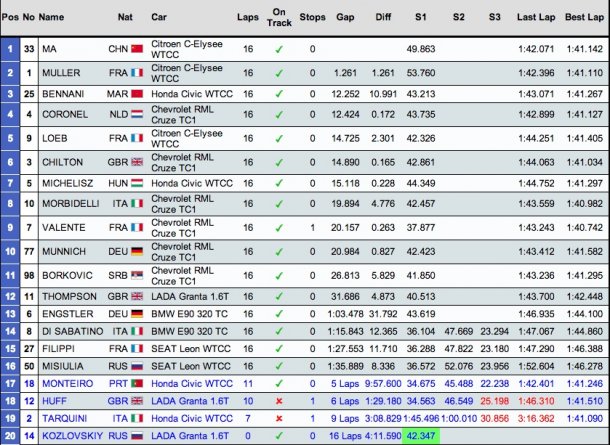Click the British flag in HUFF's row
Viewport: 610px width, 445px height.
[x=137, y=401]
